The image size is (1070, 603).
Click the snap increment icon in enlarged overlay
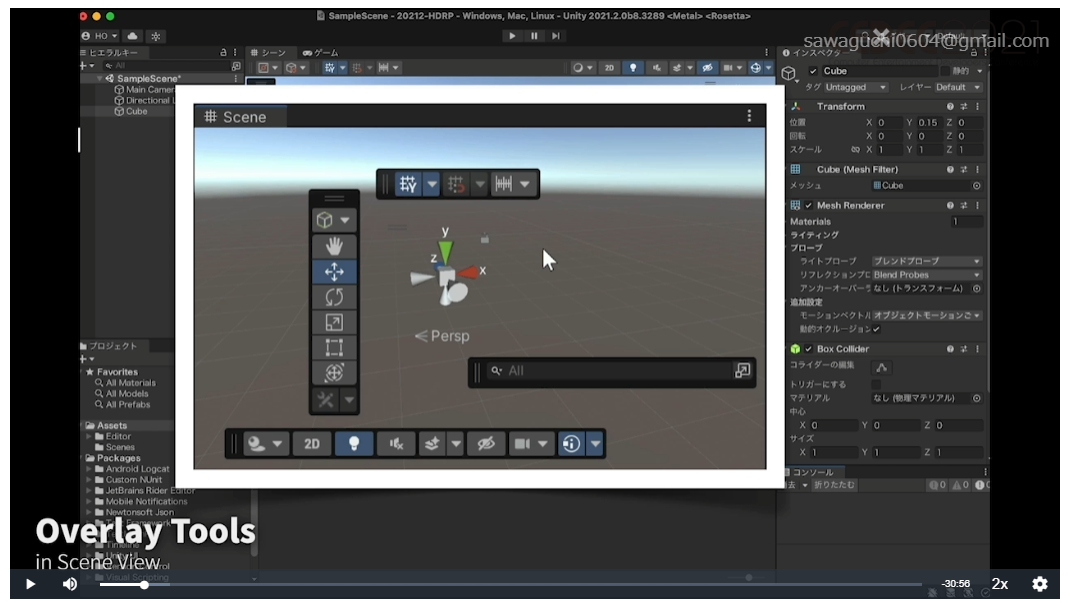pos(456,184)
